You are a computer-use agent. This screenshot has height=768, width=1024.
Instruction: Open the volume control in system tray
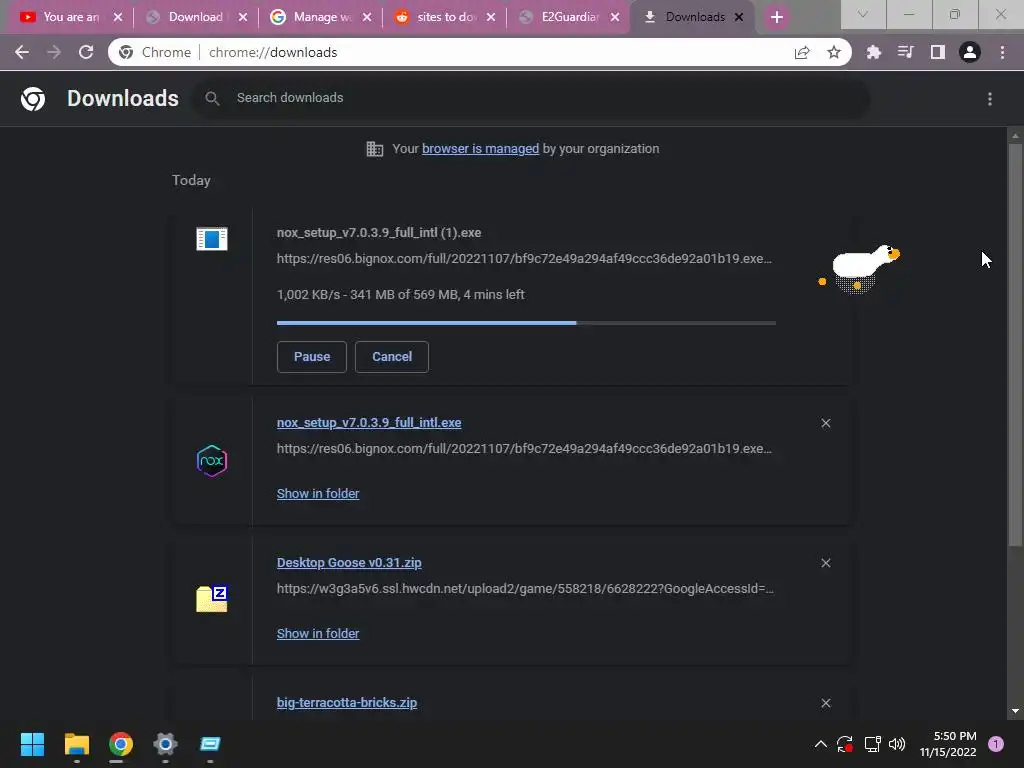coord(897,744)
